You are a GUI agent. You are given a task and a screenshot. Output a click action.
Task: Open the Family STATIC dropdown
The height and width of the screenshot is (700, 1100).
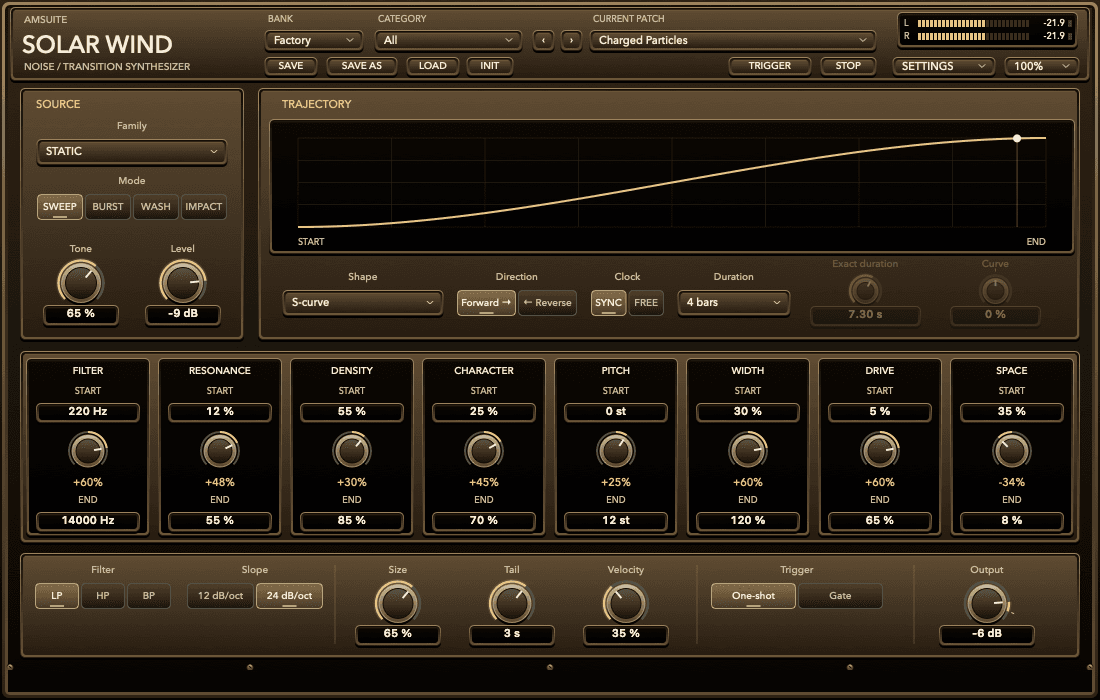click(x=132, y=152)
